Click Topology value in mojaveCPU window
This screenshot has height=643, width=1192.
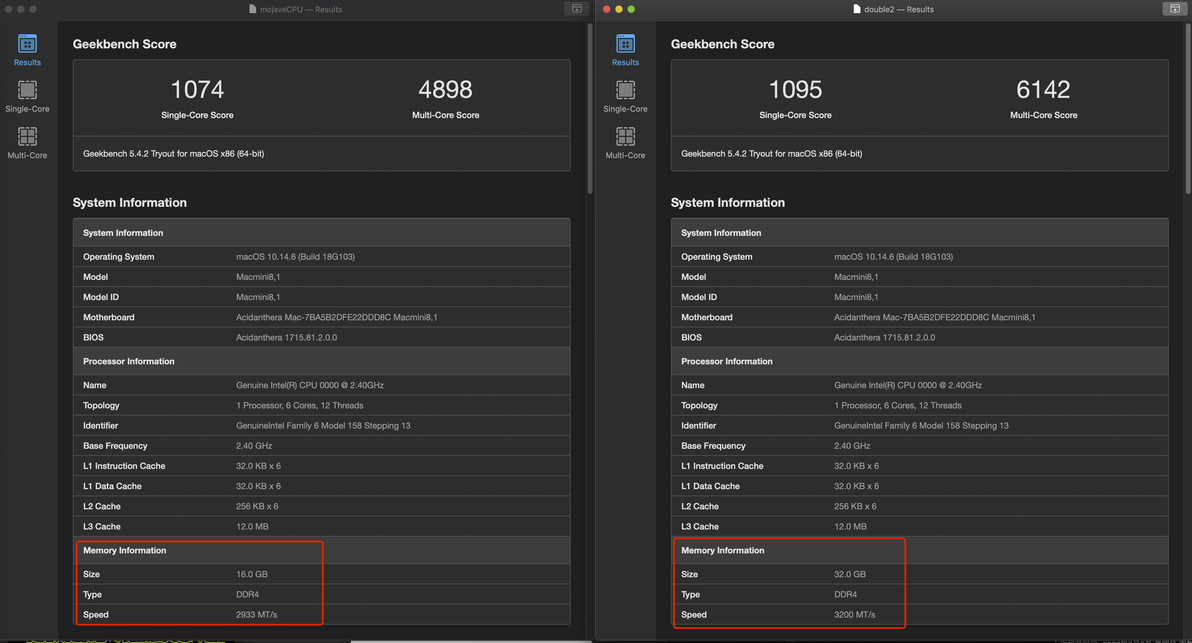(x=300, y=406)
